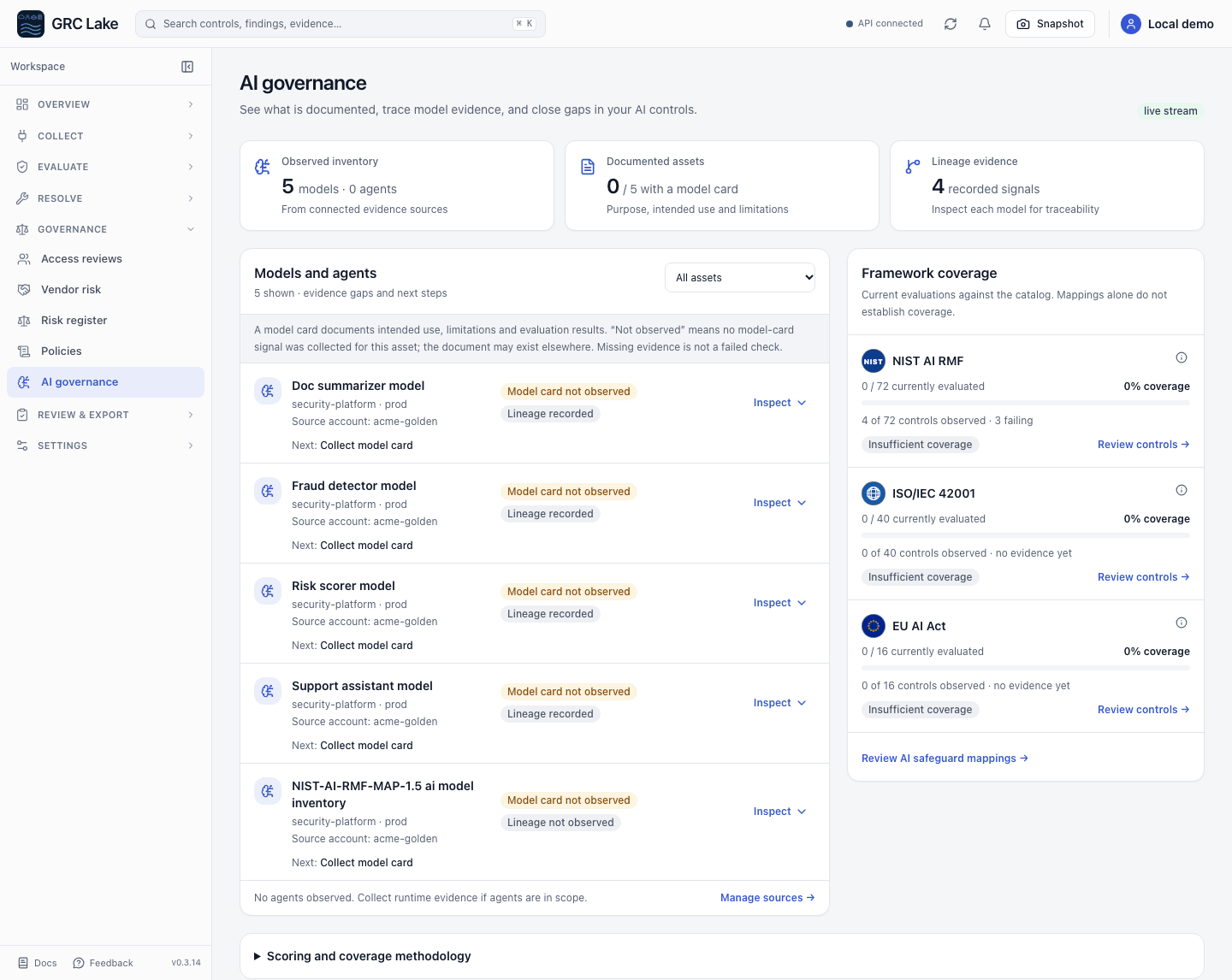Expand the EVALUATE sidebar section
Image resolution: width=1232 pixels, height=980 pixels.
click(x=105, y=167)
